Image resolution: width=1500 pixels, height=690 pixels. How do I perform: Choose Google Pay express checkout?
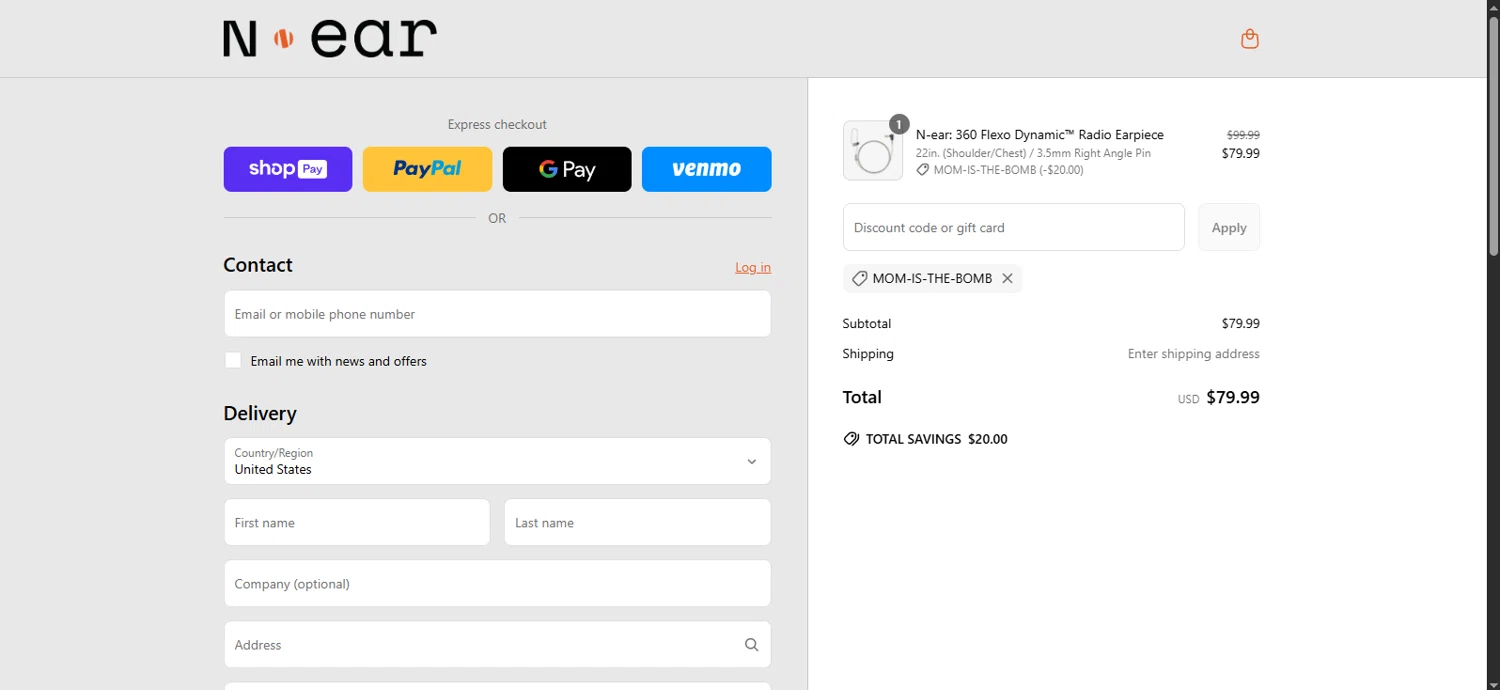pyautogui.click(x=567, y=169)
